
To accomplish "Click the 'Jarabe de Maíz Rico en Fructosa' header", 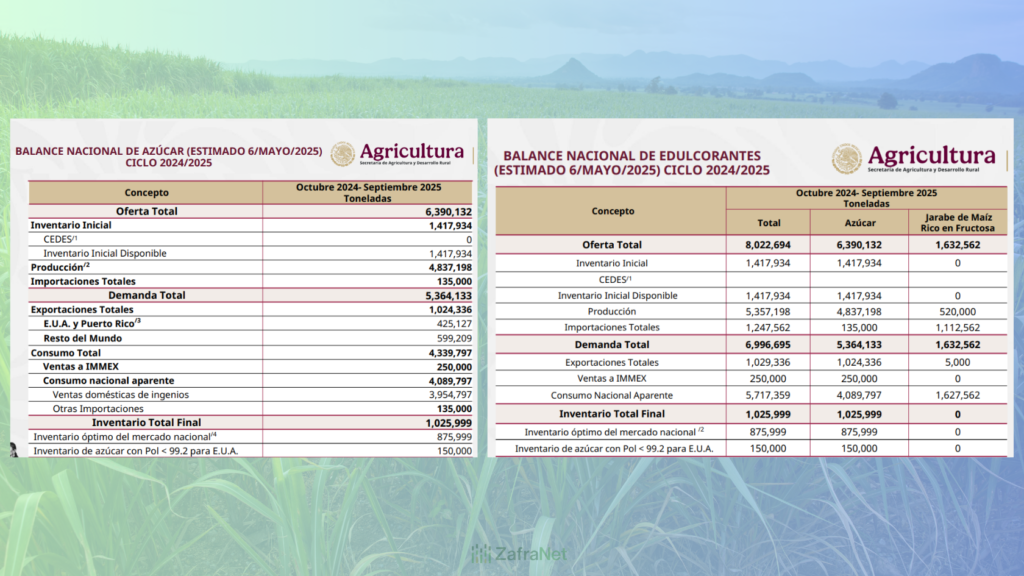I will coord(958,222).
